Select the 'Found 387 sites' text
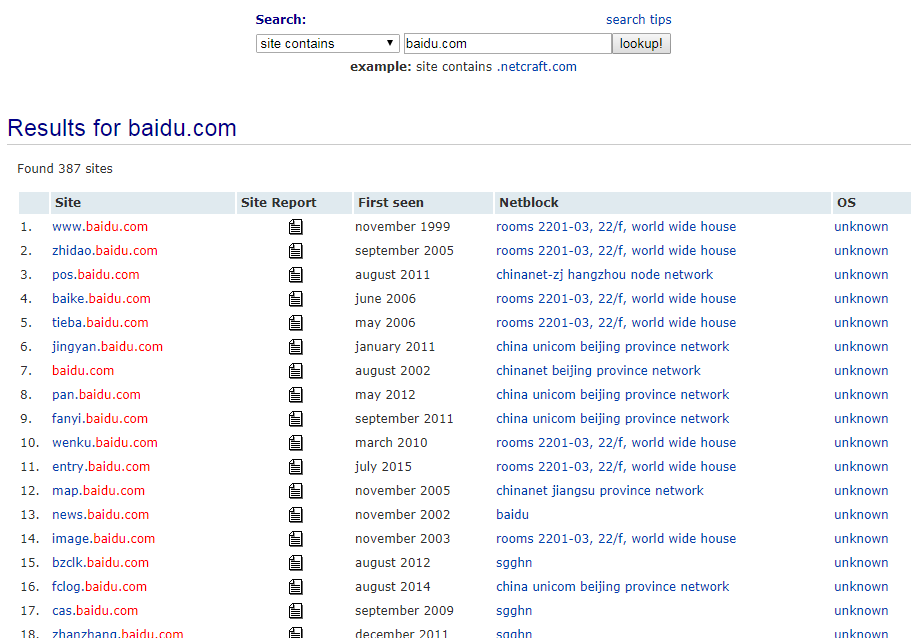Screen dimensions: 911x638 pyautogui.click(x=65, y=169)
